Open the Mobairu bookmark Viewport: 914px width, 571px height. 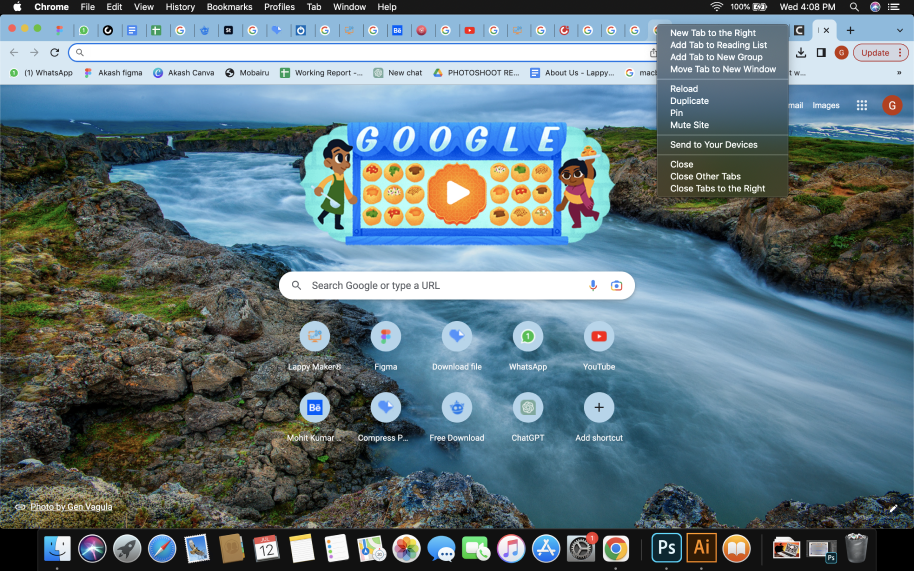(247, 73)
